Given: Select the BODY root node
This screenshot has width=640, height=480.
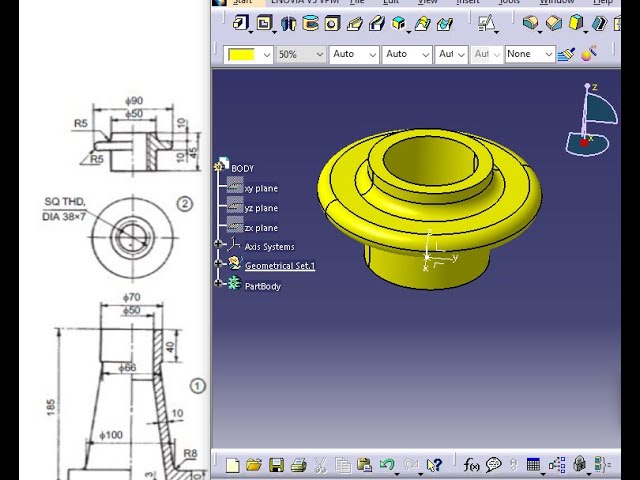Looking at the screenshot, I should 242,168.
